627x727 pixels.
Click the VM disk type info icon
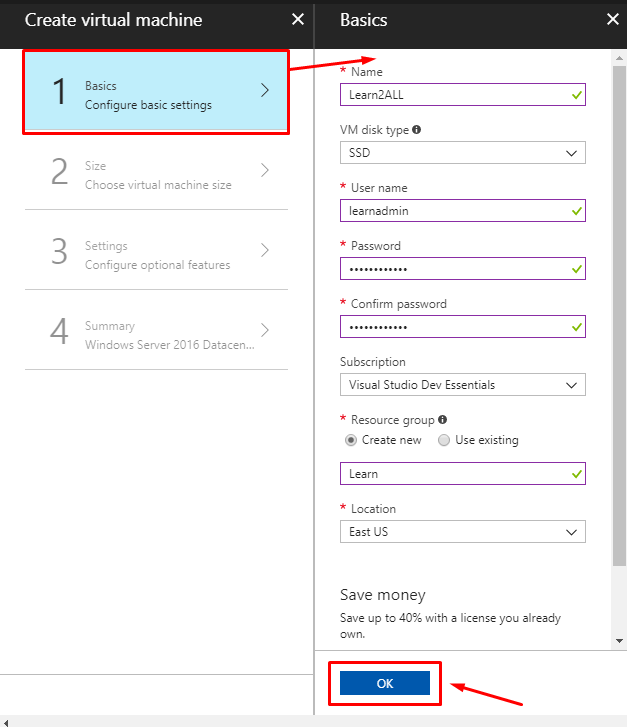416,130
